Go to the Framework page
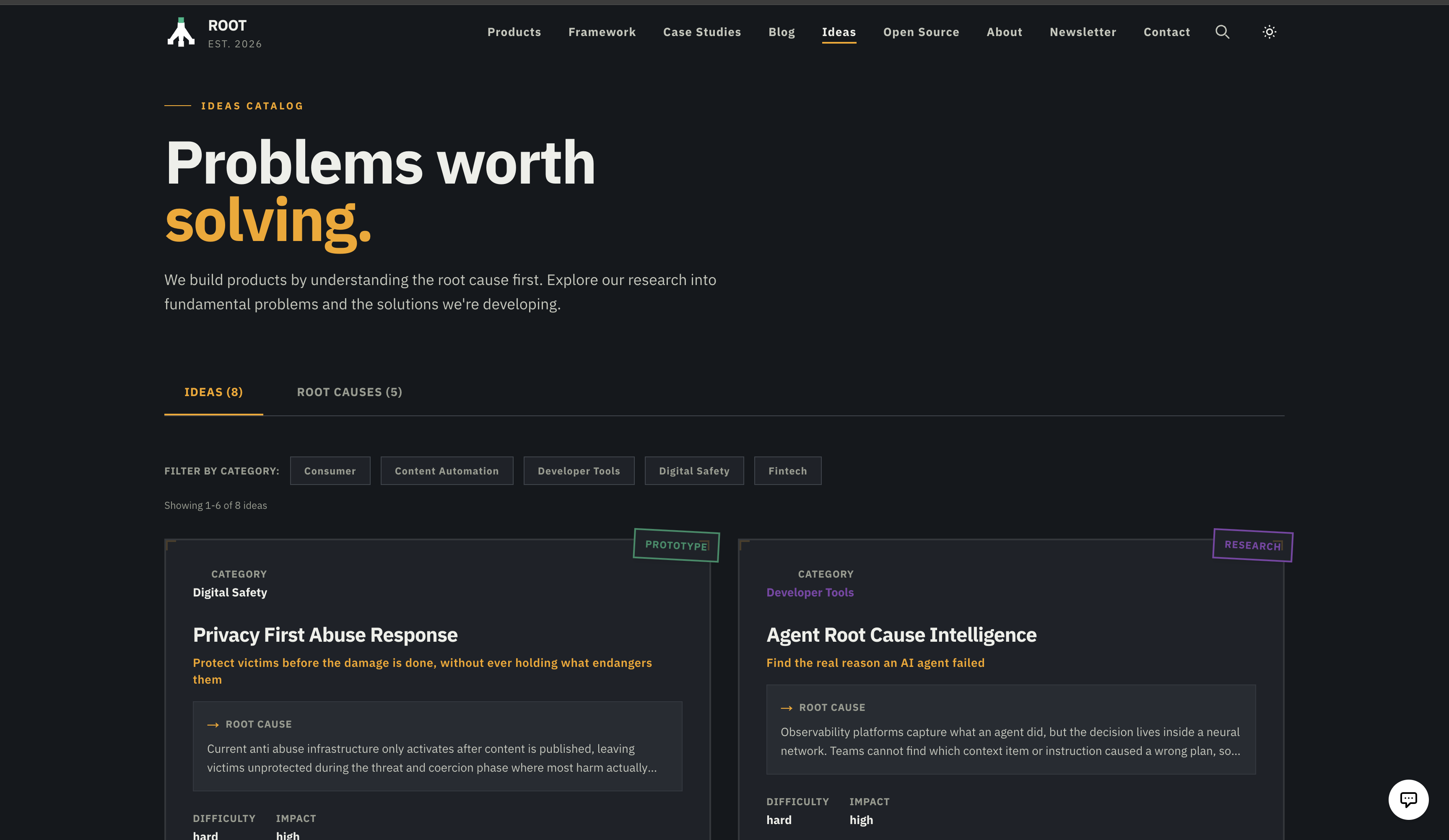The width and height of the screenshot is (1449, 840). coord(602,32)
